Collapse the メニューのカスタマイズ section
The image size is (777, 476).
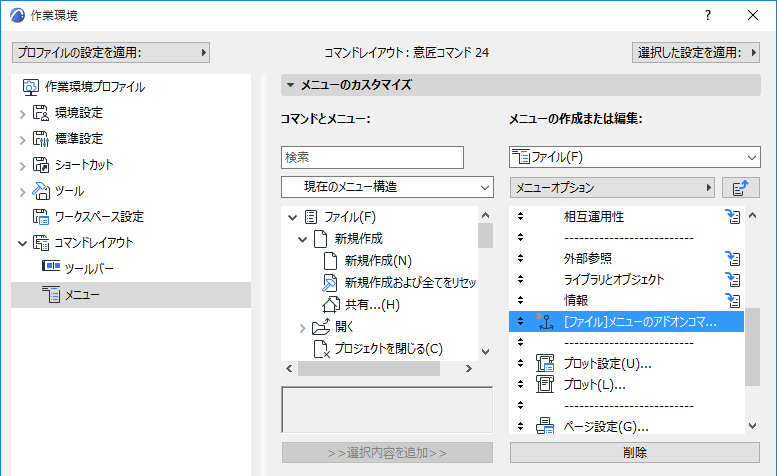pos(290,85)
